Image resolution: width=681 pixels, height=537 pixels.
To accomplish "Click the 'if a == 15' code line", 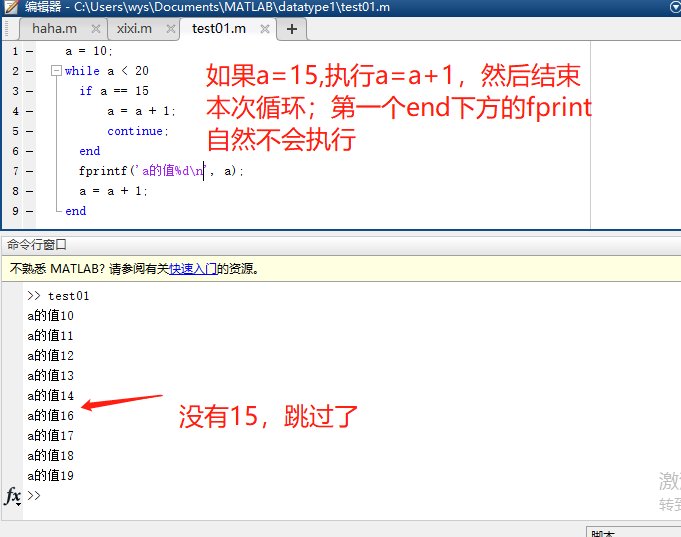I will click(114, 91).
